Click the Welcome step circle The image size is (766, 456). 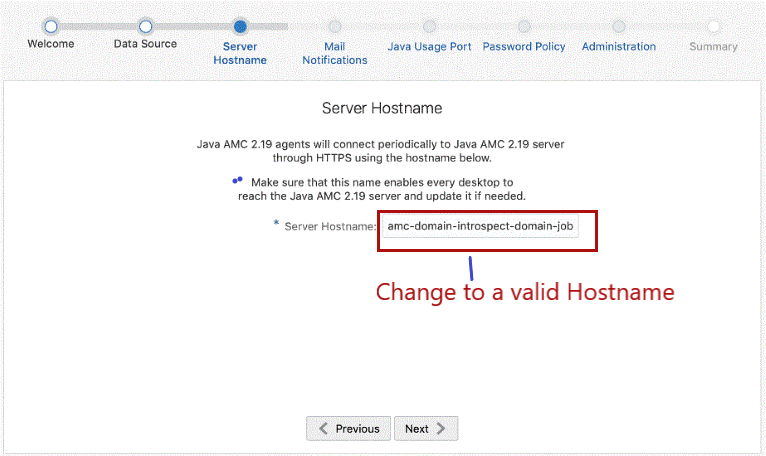coord(51,26)
